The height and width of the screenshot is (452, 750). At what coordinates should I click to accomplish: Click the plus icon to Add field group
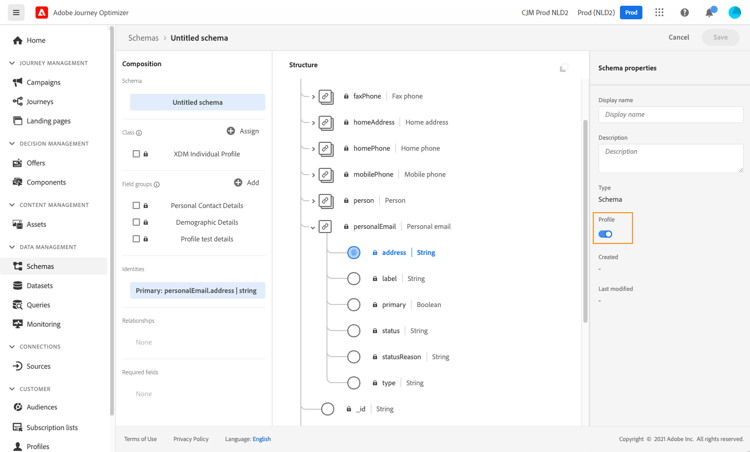click(238, 183)
